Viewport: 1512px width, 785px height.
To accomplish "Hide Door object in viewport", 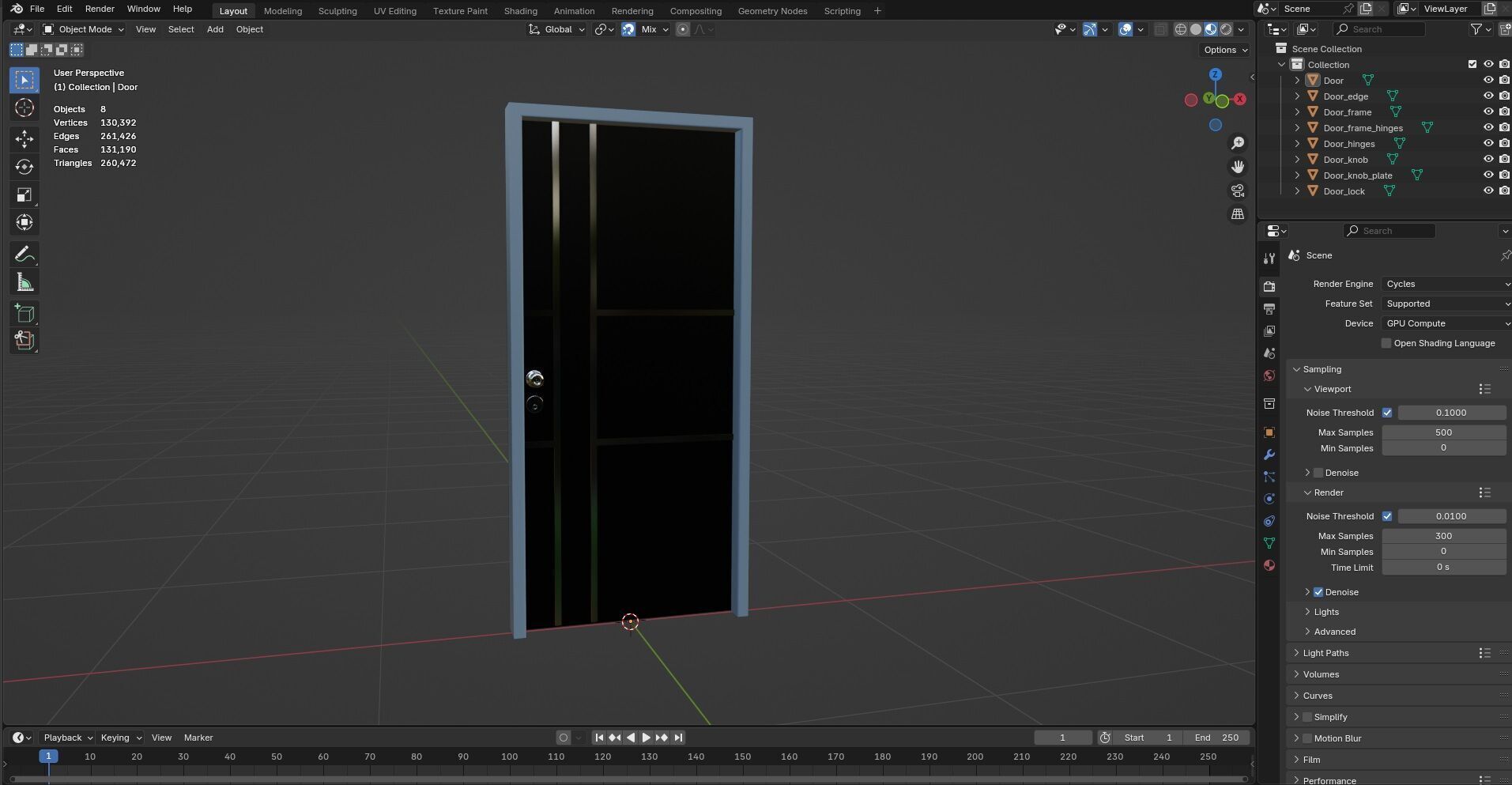I will pos(1488,80).
